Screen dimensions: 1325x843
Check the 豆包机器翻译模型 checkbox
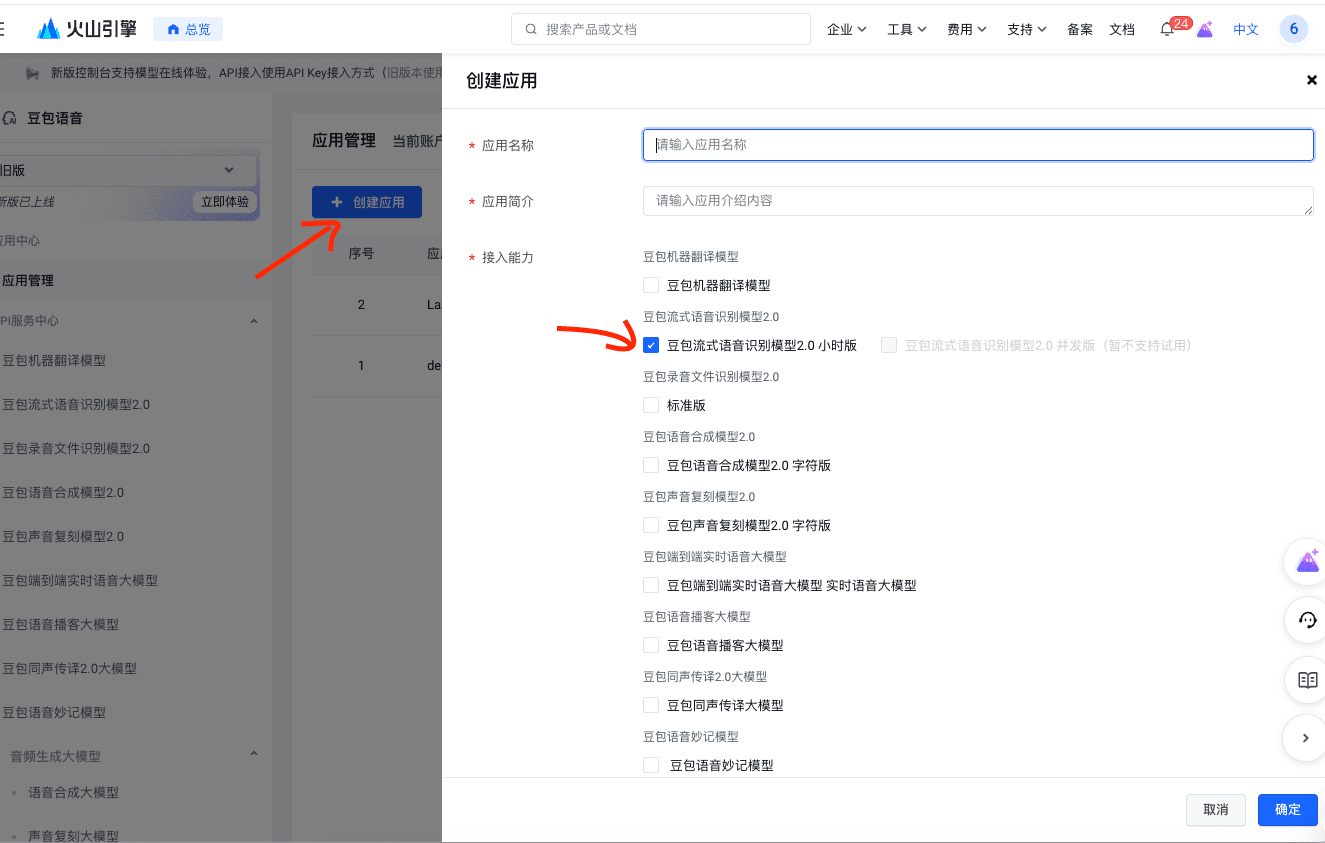point(651,285)
